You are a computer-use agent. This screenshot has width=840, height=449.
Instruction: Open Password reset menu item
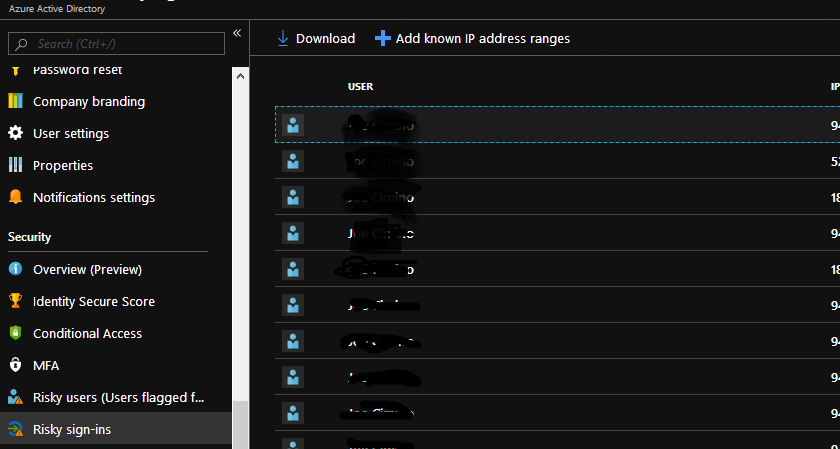77,70
